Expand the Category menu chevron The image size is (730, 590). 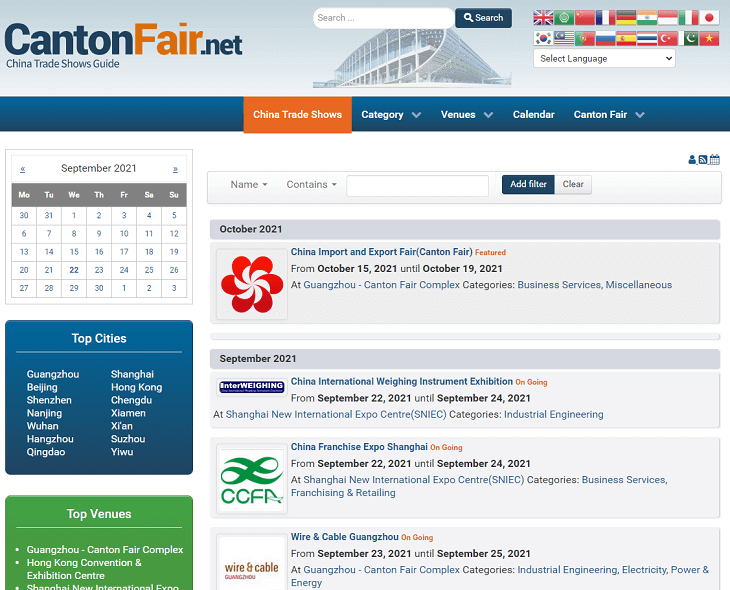[416, 115]
